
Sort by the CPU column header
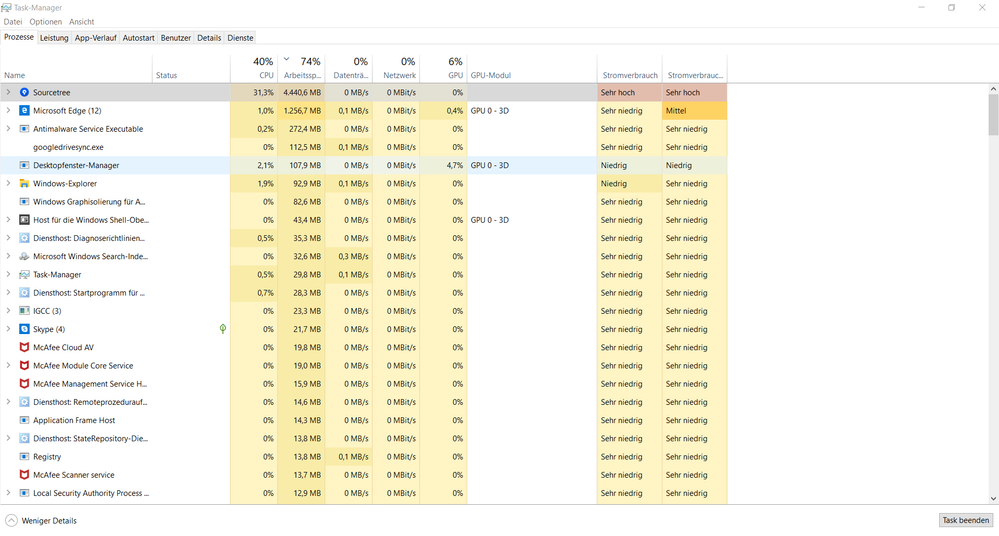254,69
